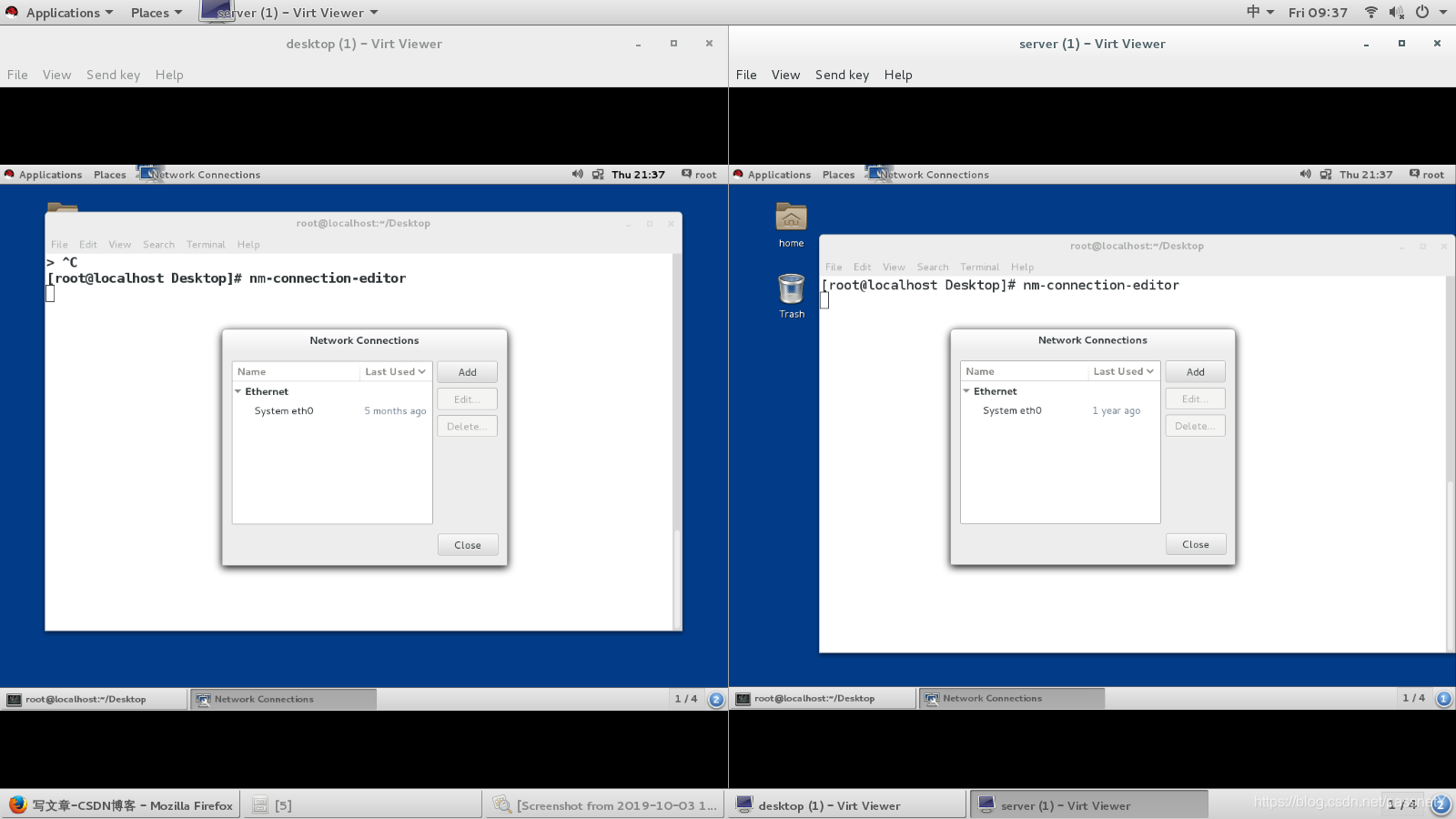The image size is (1456, 819).
Task: Click network icon in desktop VM panel
Action: (598, 174)
